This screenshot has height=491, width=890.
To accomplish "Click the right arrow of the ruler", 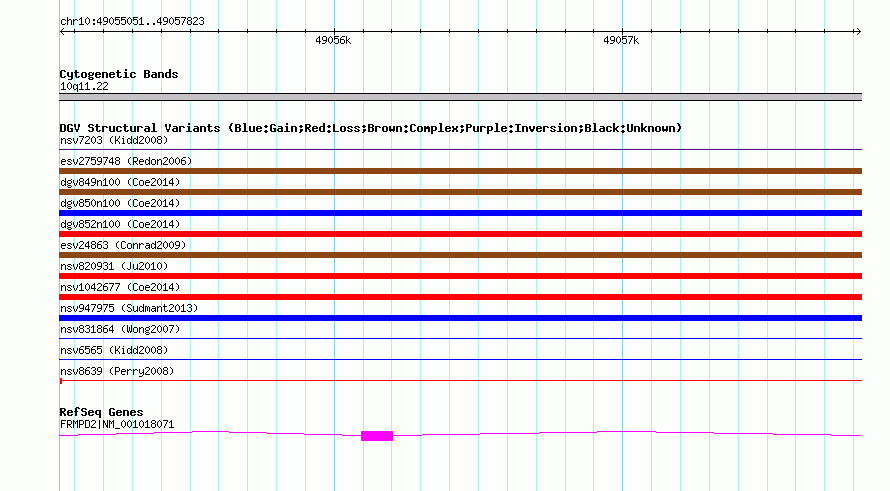I will tap(858, 32).
